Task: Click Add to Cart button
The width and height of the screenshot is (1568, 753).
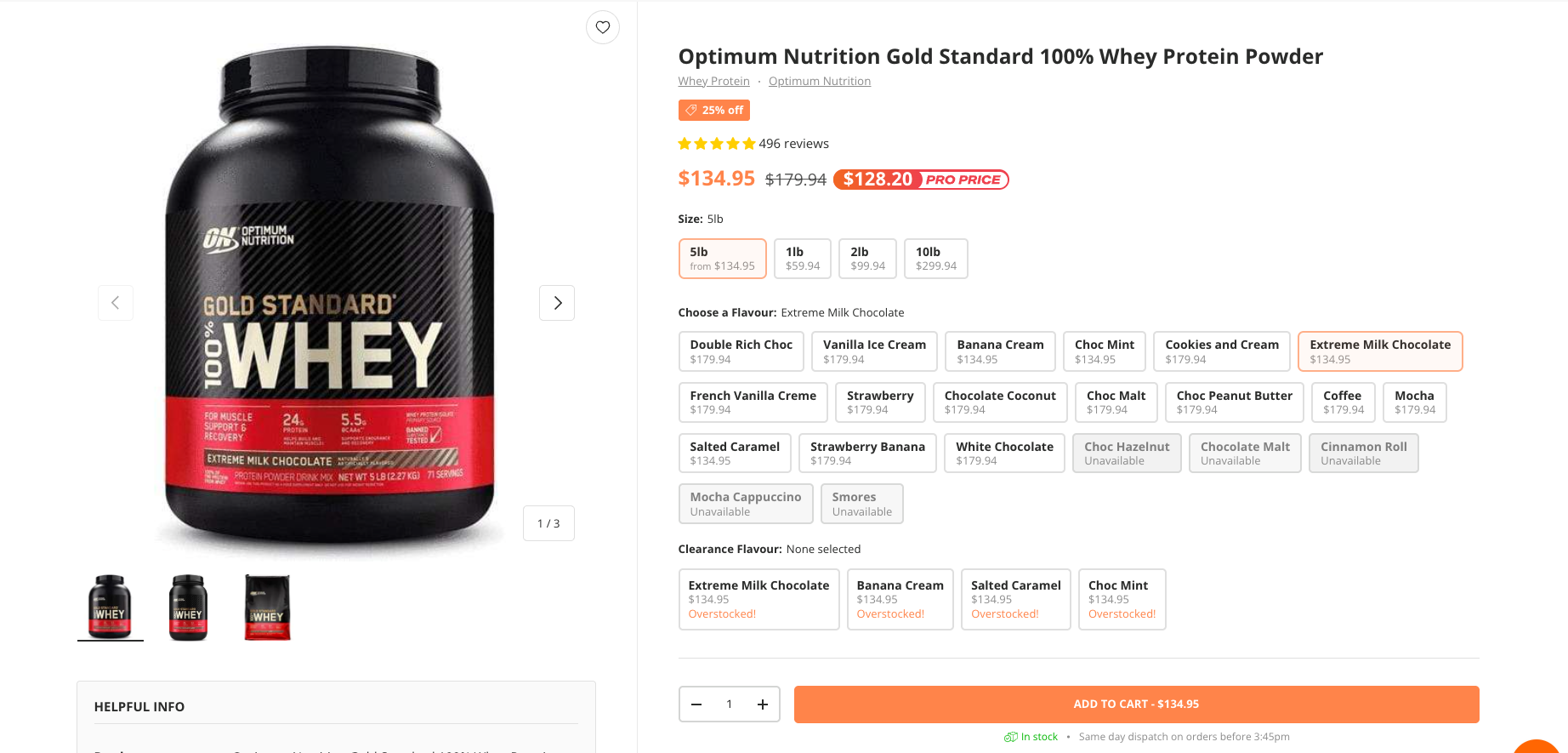Action: click(1136, 705)
